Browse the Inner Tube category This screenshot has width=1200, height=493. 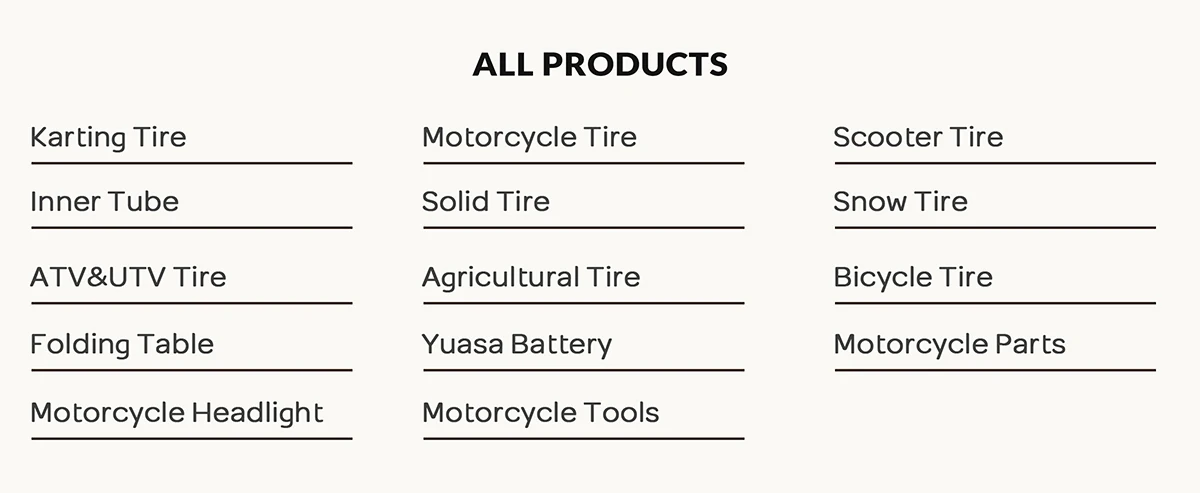104,202
